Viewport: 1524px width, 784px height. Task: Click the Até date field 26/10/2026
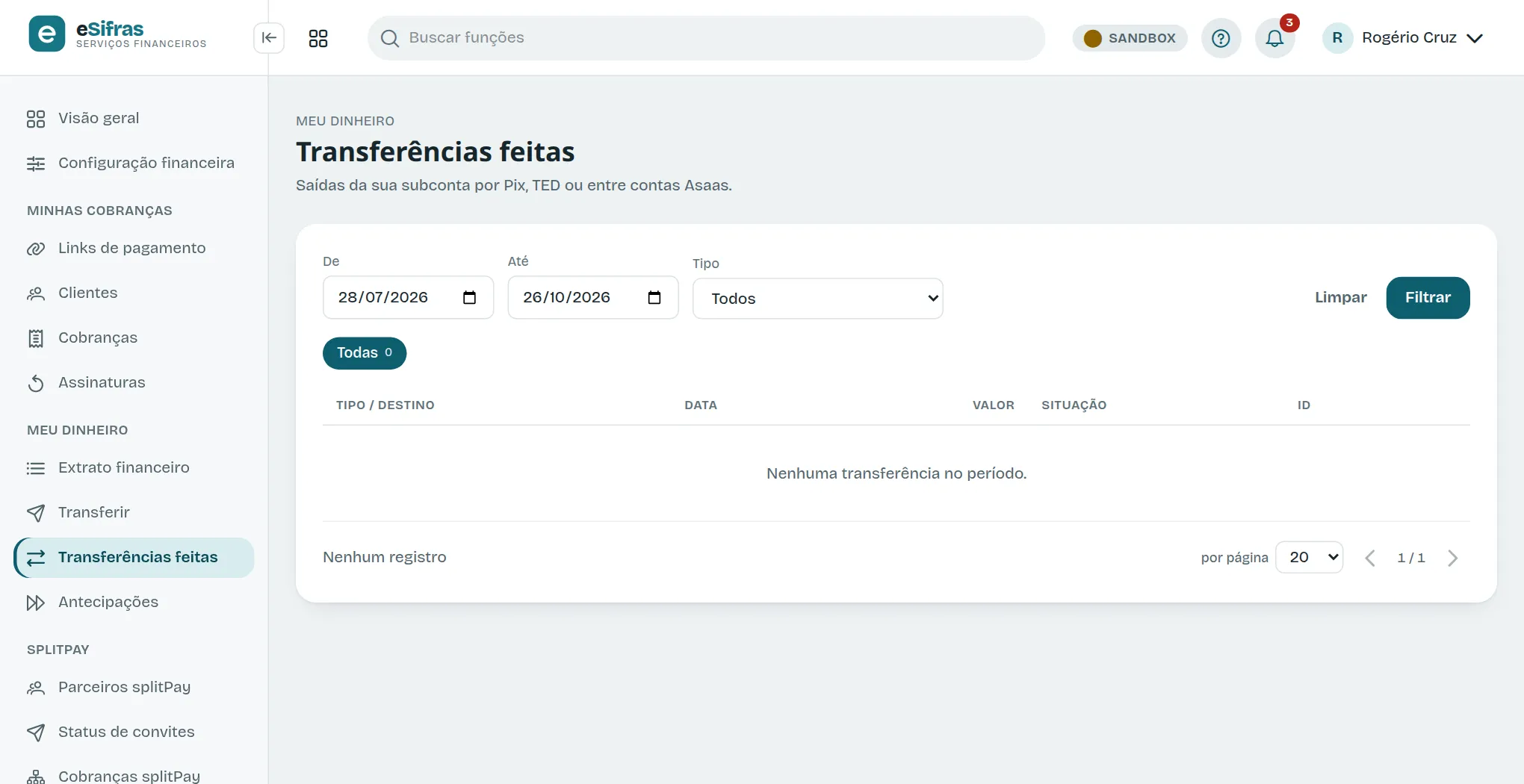tap(593, 298)
